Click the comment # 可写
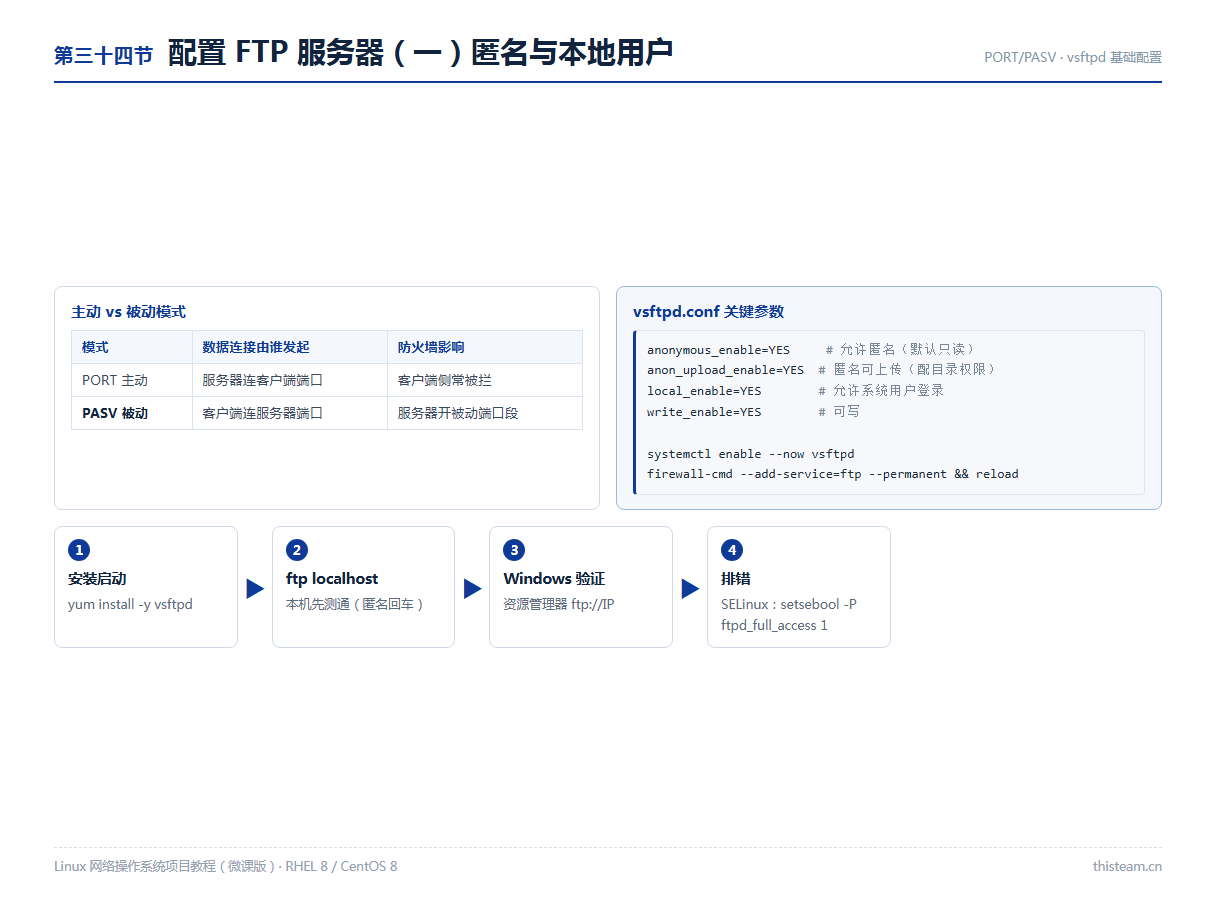Screen dimensions: 1216x900 [839, 412]
